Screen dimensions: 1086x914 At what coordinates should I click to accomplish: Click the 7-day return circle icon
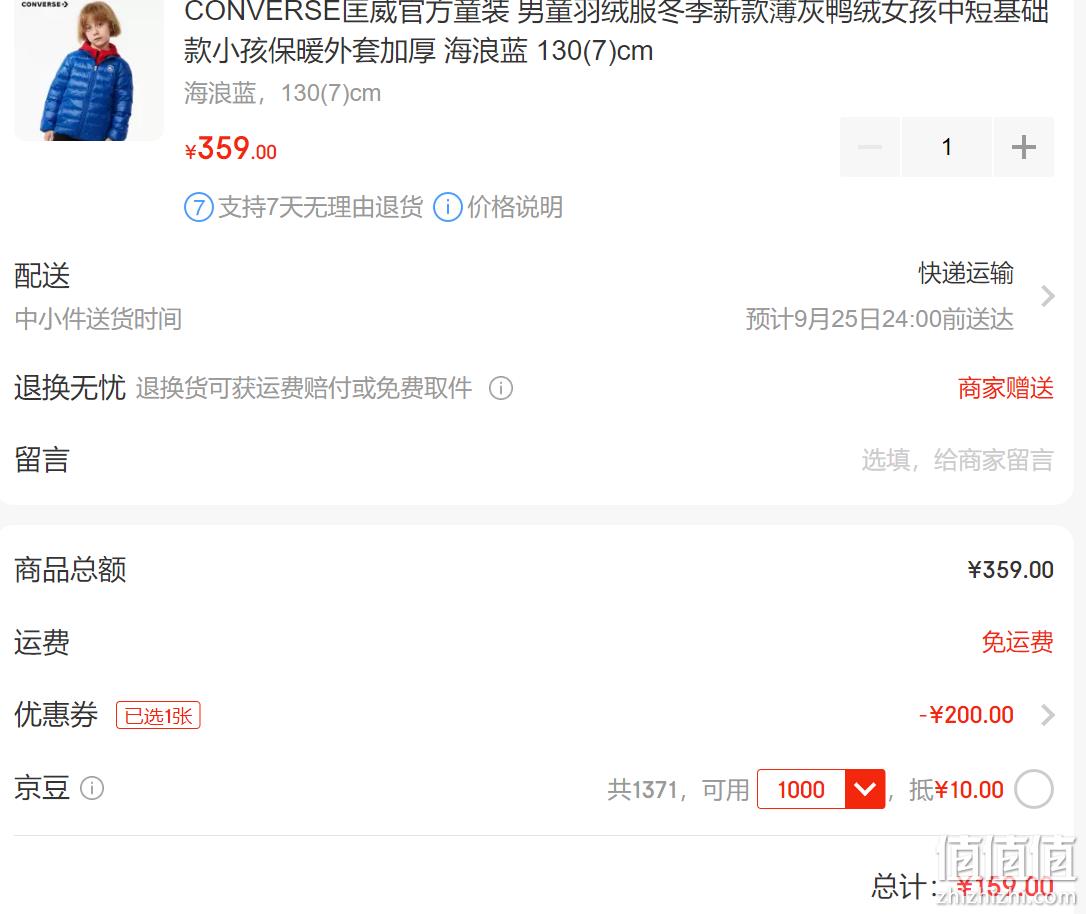pos(199,207)
